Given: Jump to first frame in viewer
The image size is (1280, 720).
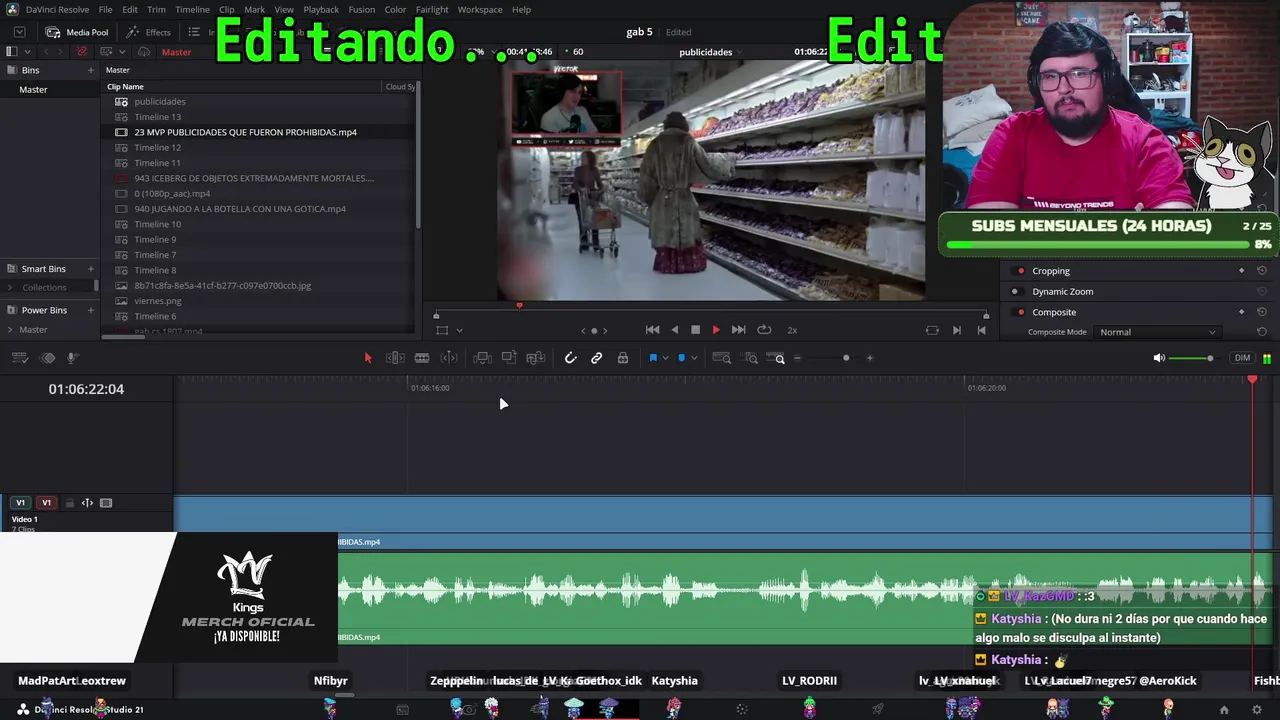Looking at the screenshot, I should pos(652,330).
